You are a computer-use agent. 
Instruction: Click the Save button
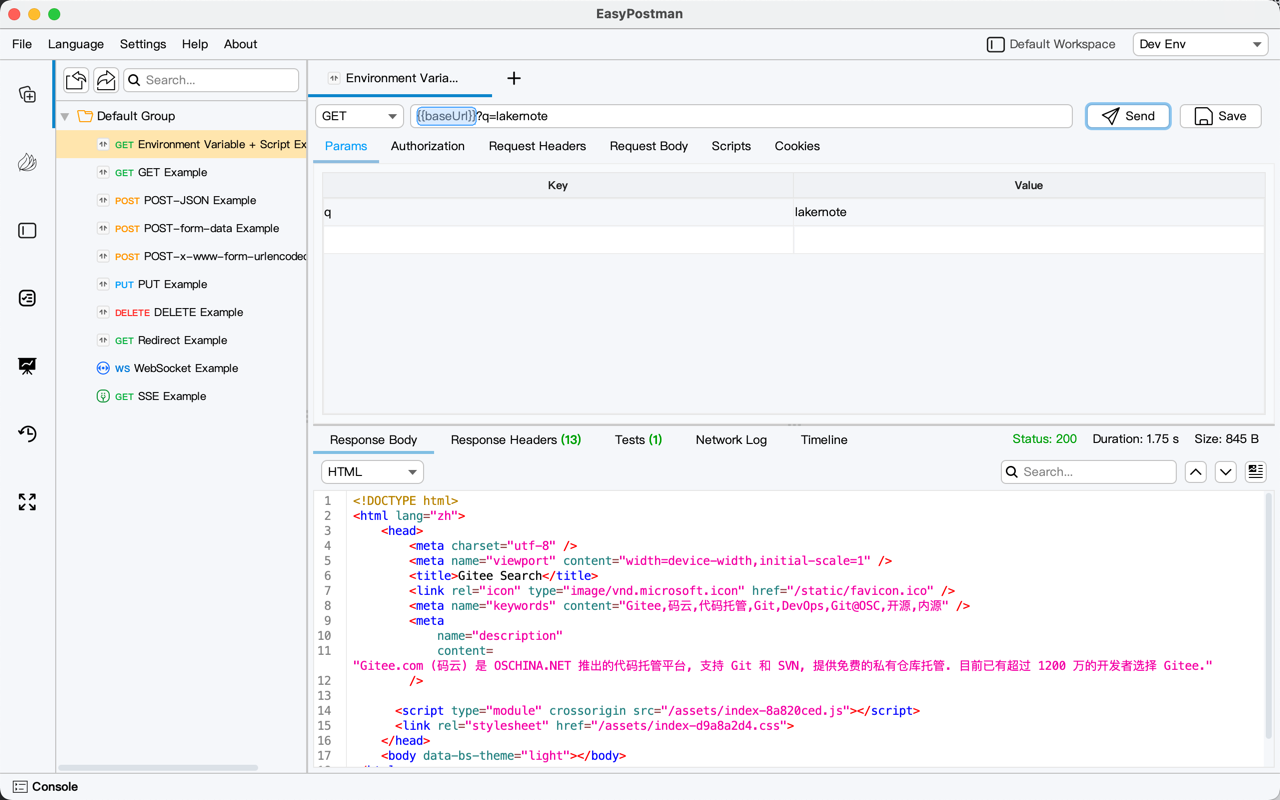[1220, 116]
